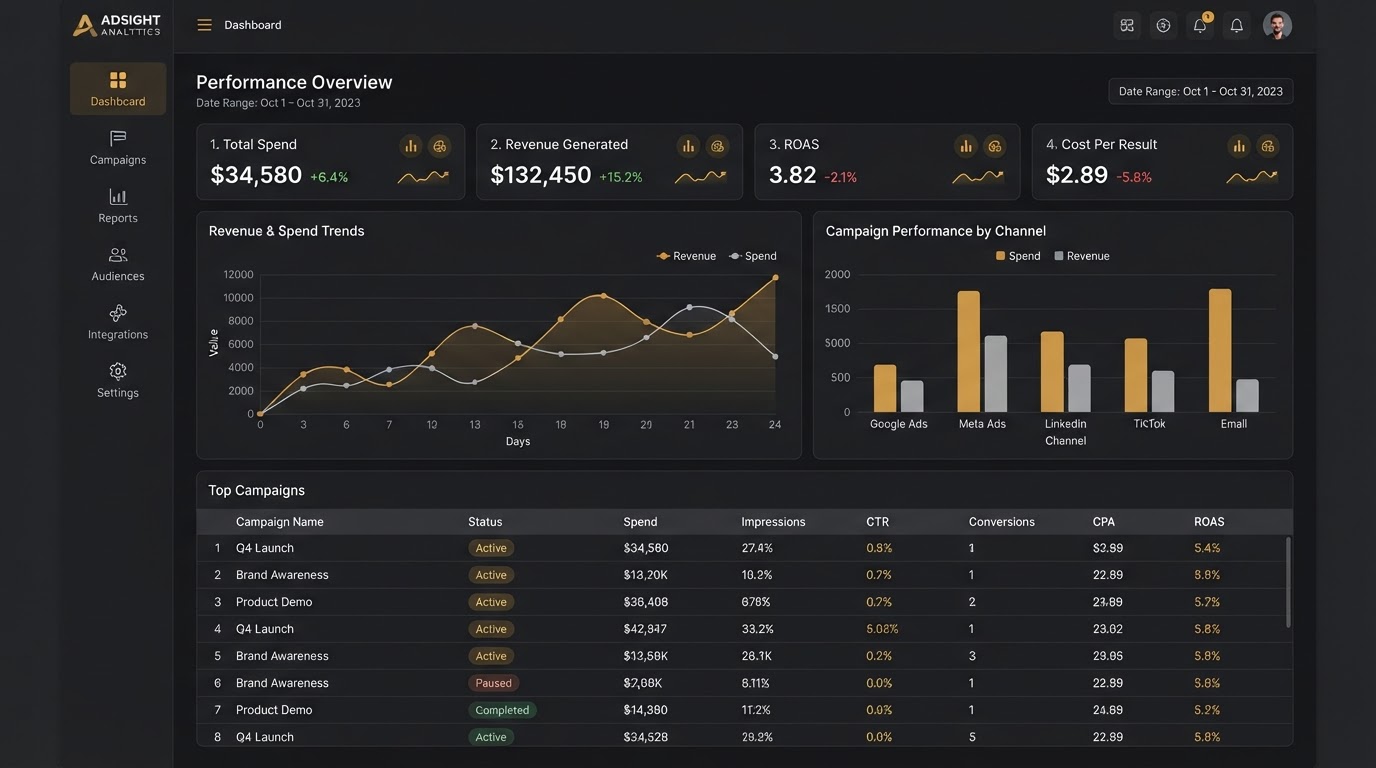Open notifications bell with orange badge

pos(1200,26)
